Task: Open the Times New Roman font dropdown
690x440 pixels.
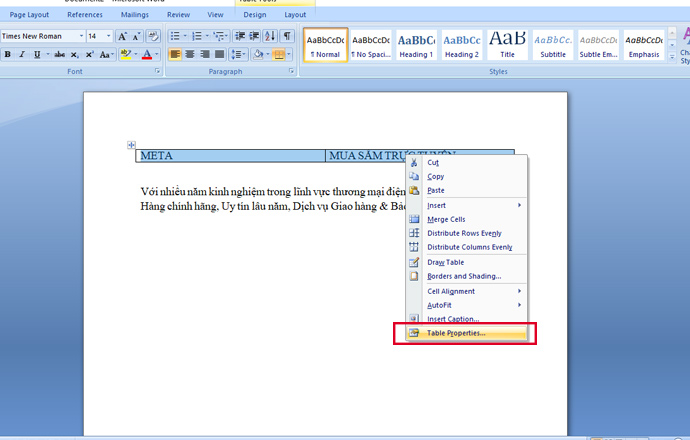Action: 81,36
